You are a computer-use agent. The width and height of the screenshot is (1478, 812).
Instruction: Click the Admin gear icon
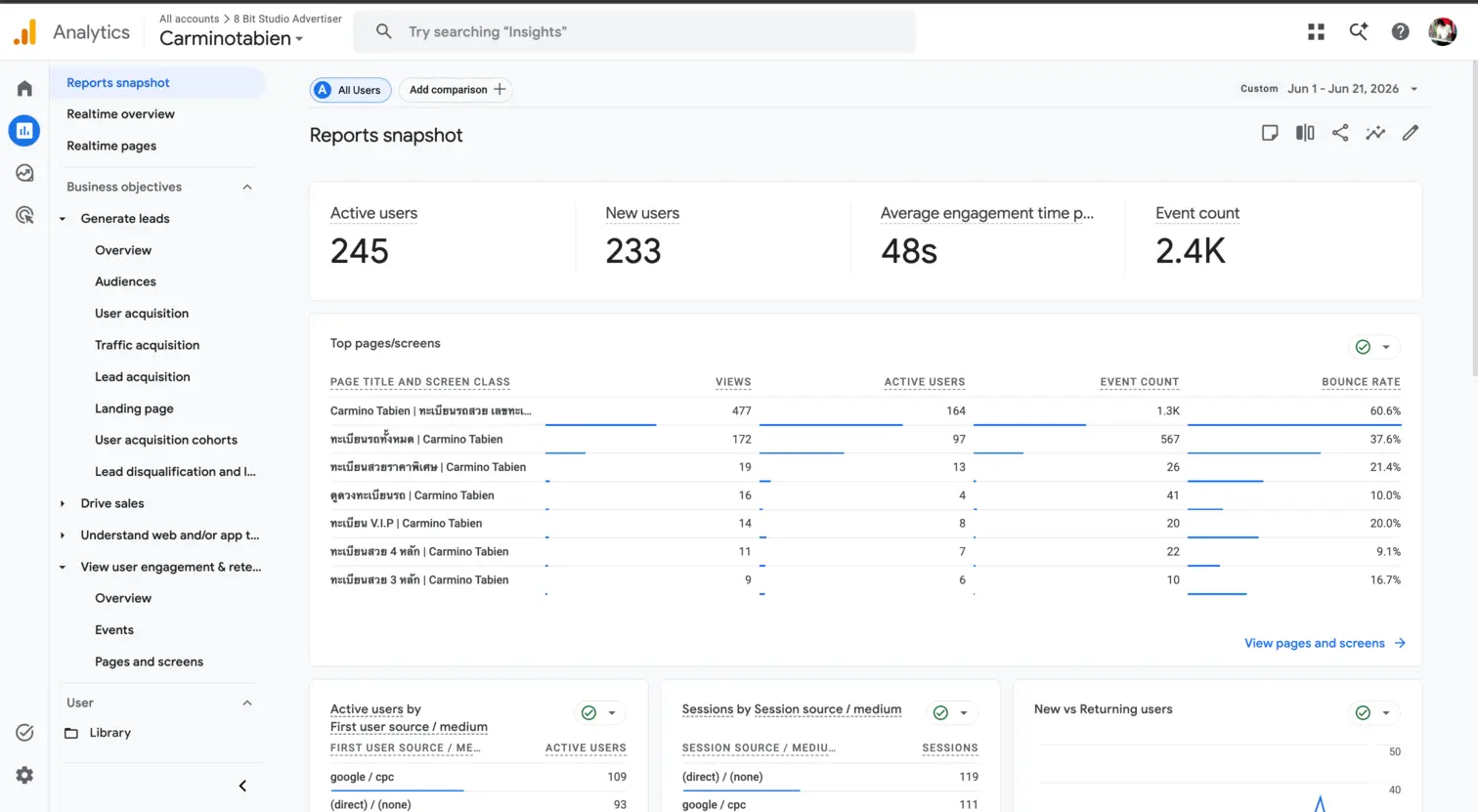[24, 775]
